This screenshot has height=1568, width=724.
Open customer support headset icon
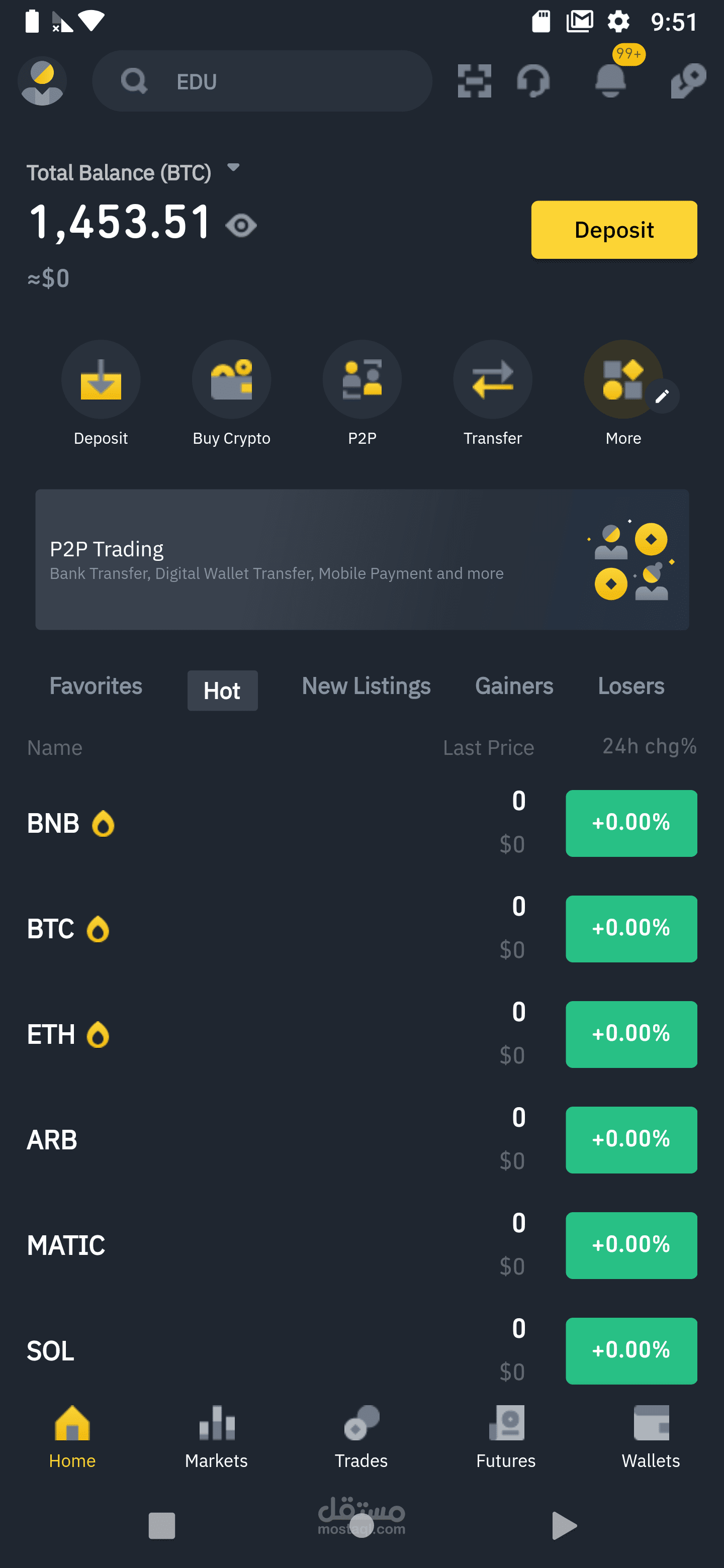533,81
